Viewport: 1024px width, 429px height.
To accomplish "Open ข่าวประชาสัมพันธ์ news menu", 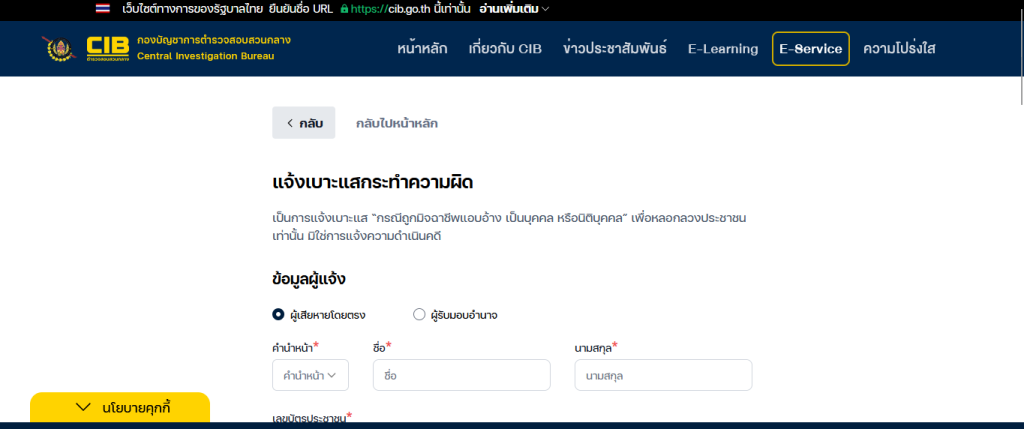I will [x=614, y=49].
